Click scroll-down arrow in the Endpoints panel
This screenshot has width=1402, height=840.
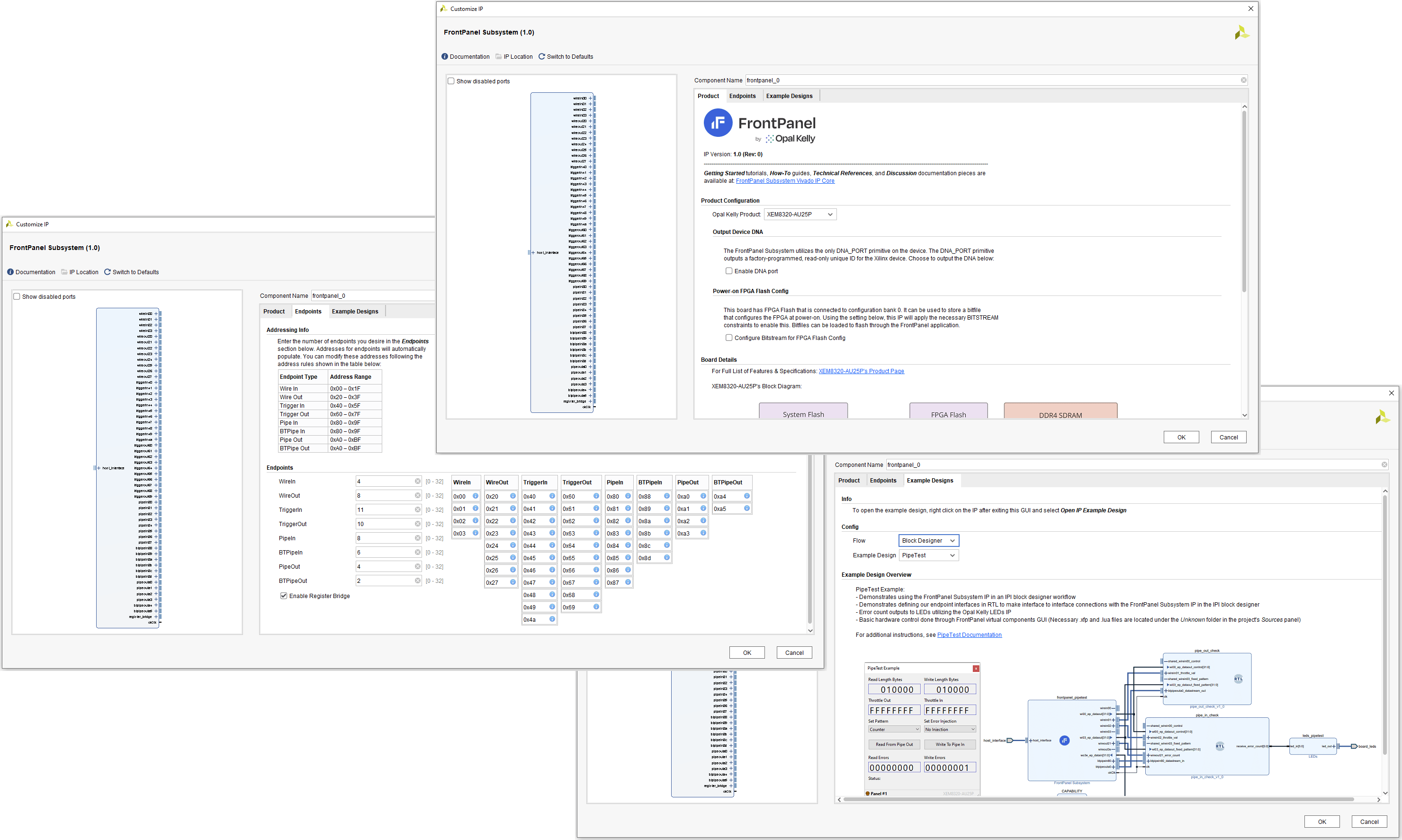(x=810, y=631)
